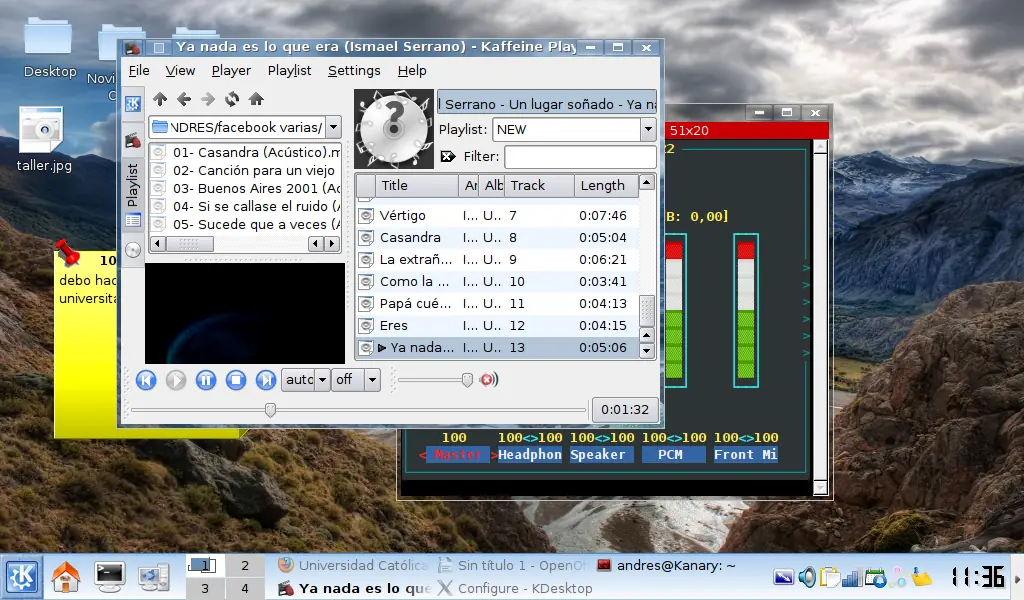Click the elapsed time 0:01:32 display
This screenshot has height=600, width=1024.
[625, 410]
